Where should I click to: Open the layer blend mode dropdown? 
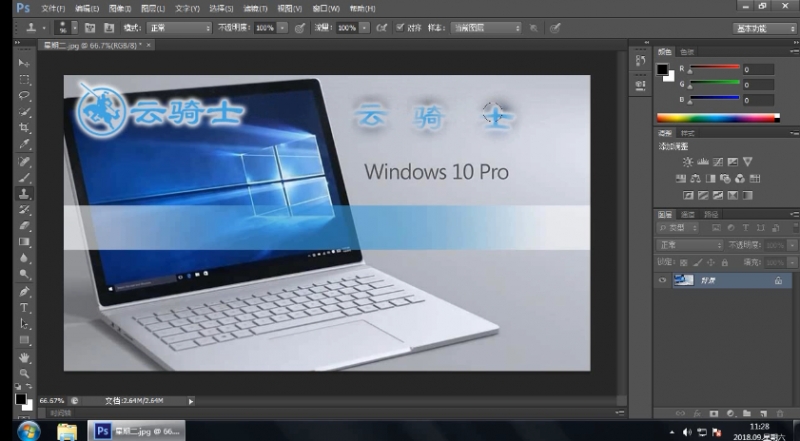(x=689, y=245)
